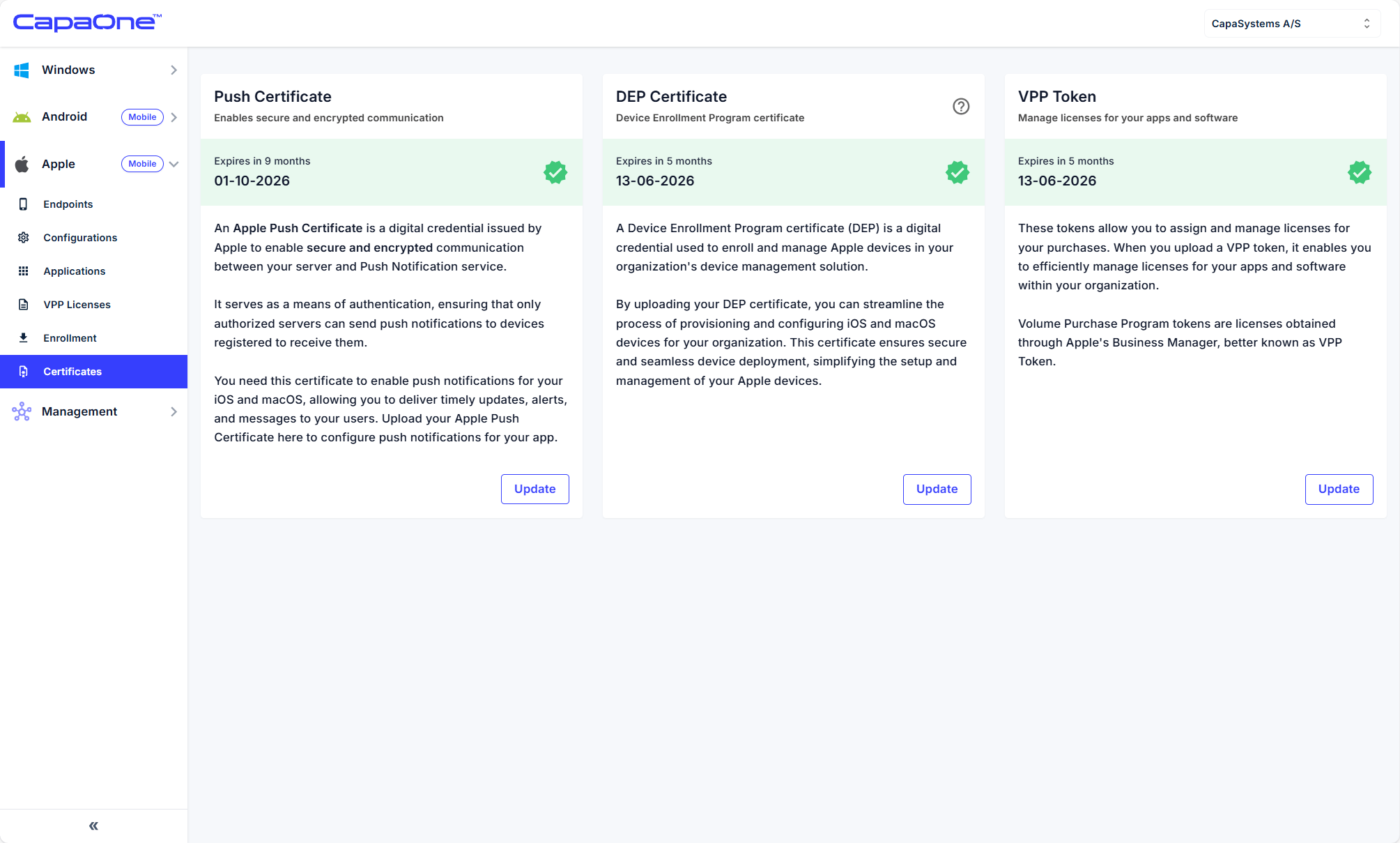This screenshot has height=843, width=1400.
Task: Click the Management nodes icon
Action: coord(22,411)
